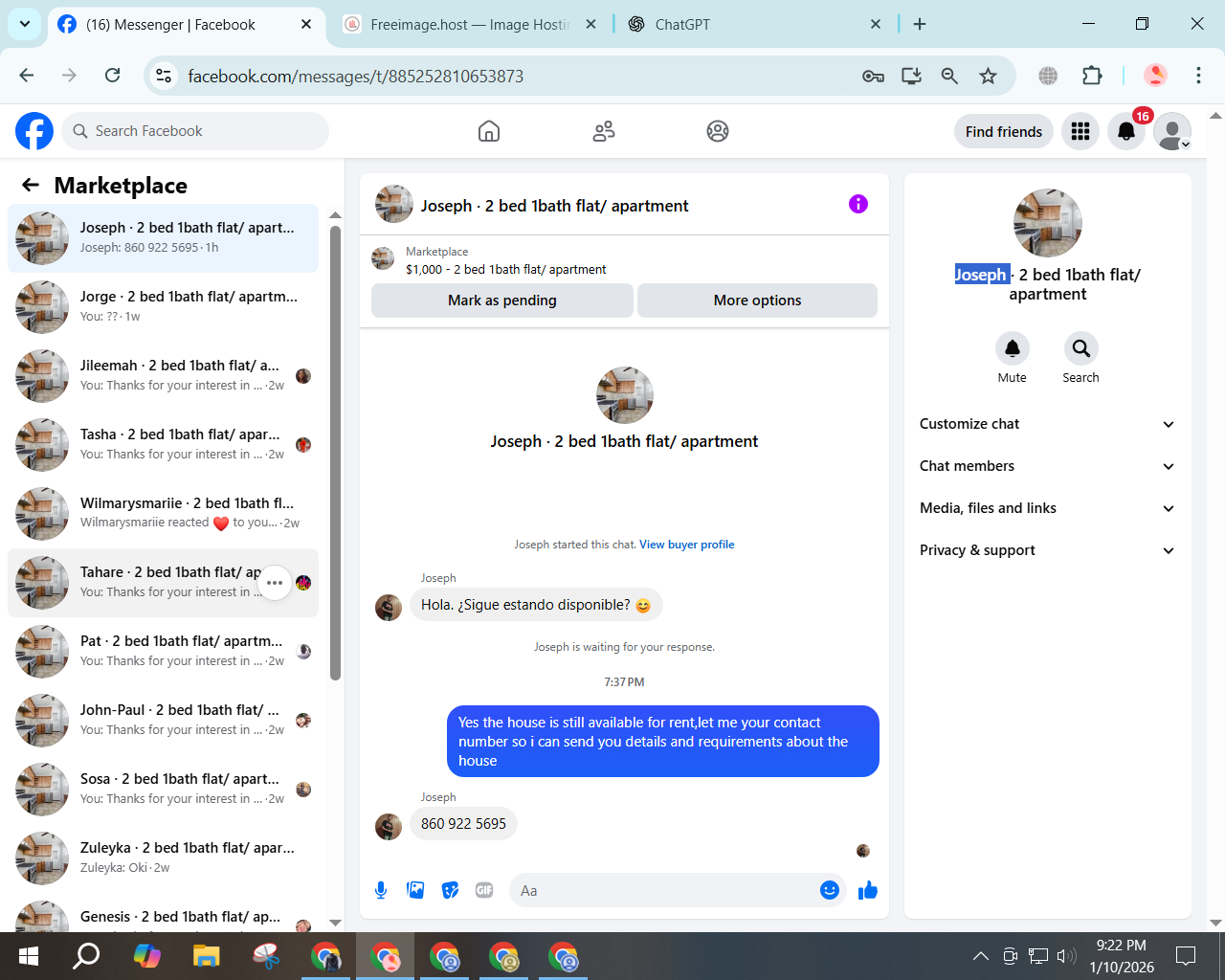Click More options button
The width and height of the screenshot is (1225, 980).
point(757,301)
